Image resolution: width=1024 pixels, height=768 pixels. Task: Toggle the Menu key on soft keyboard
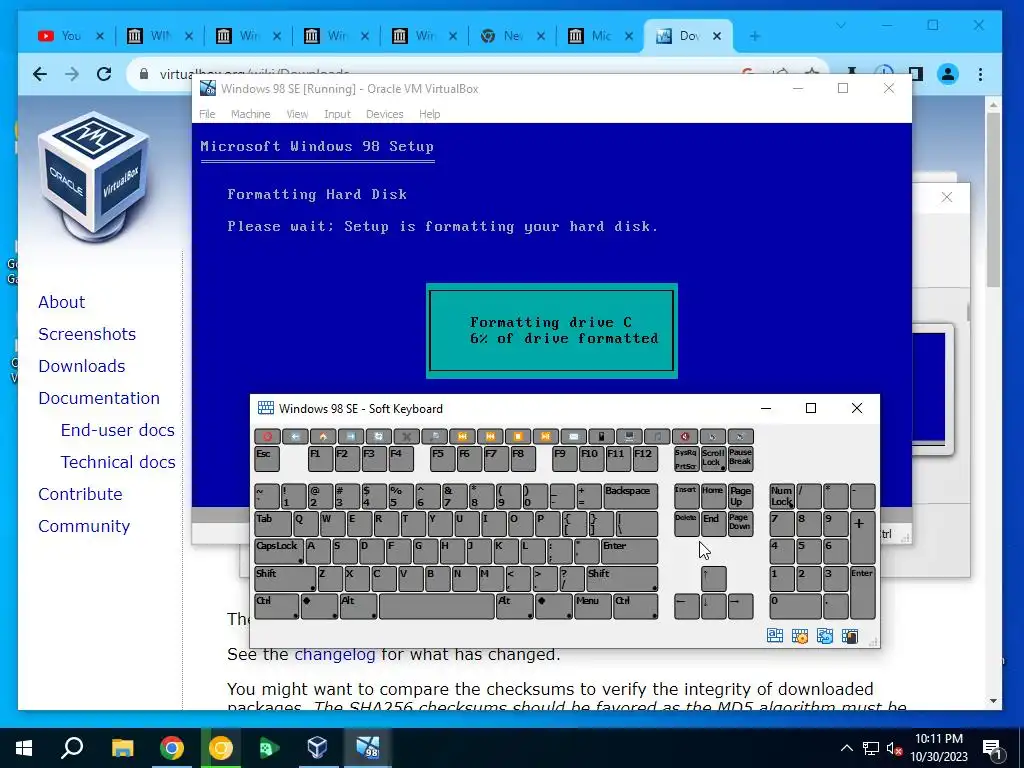tap(592, 606)
